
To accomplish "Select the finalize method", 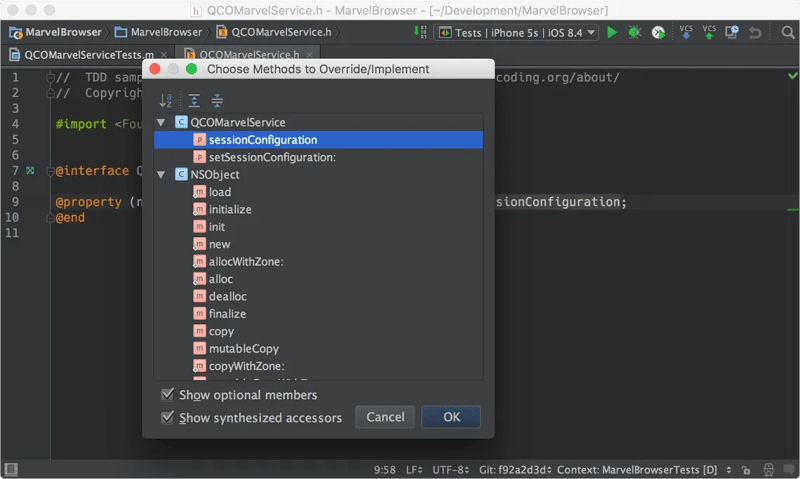I will 318,313.
